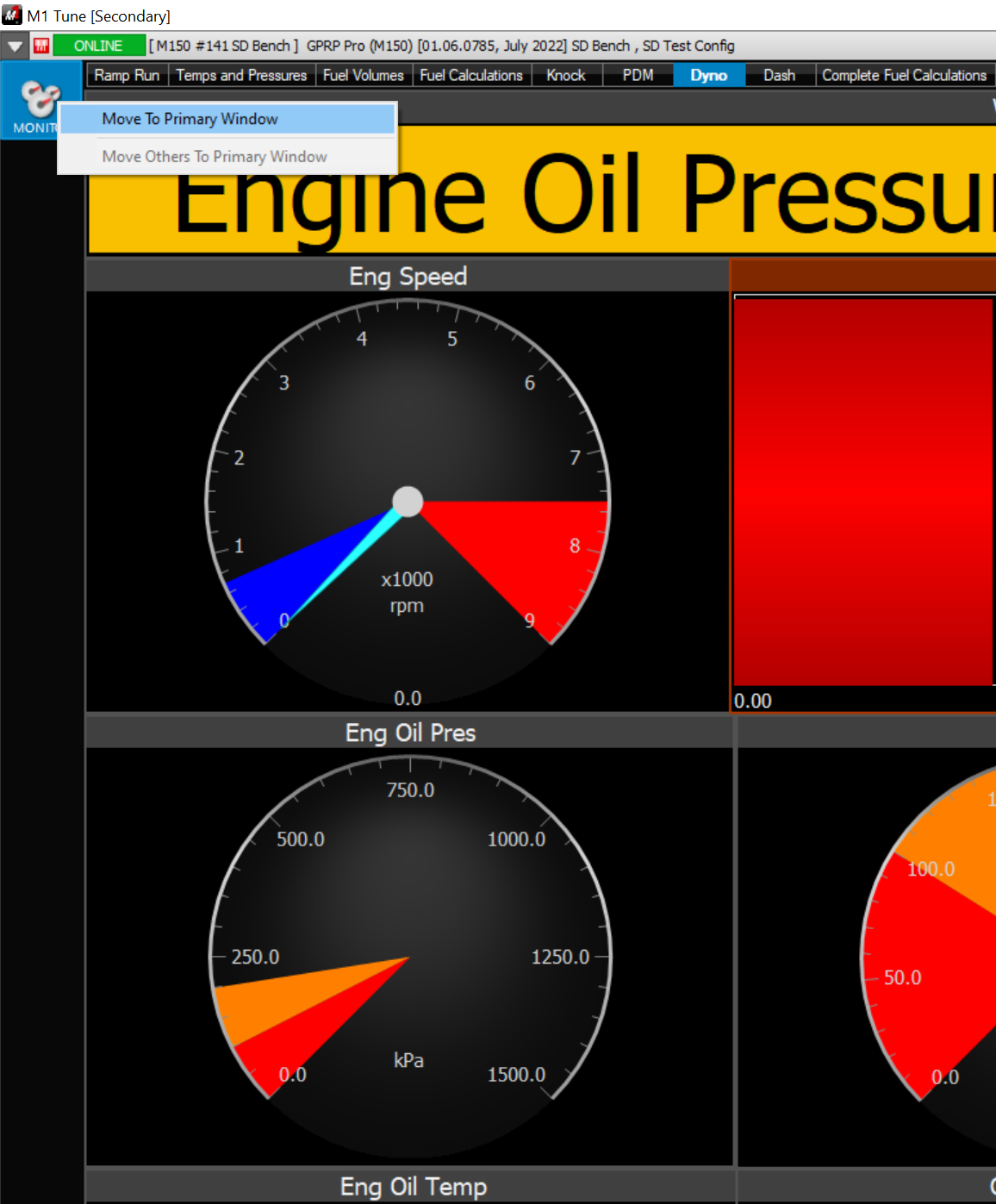
Task: Open the Temps and Pressures tab
Action: pyautogui.click(x=241, y=76)
